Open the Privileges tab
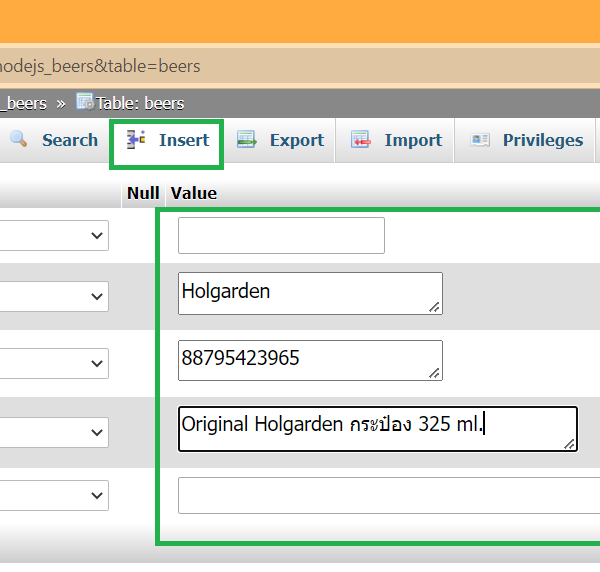The image size is (600, 572). [542, 140]
